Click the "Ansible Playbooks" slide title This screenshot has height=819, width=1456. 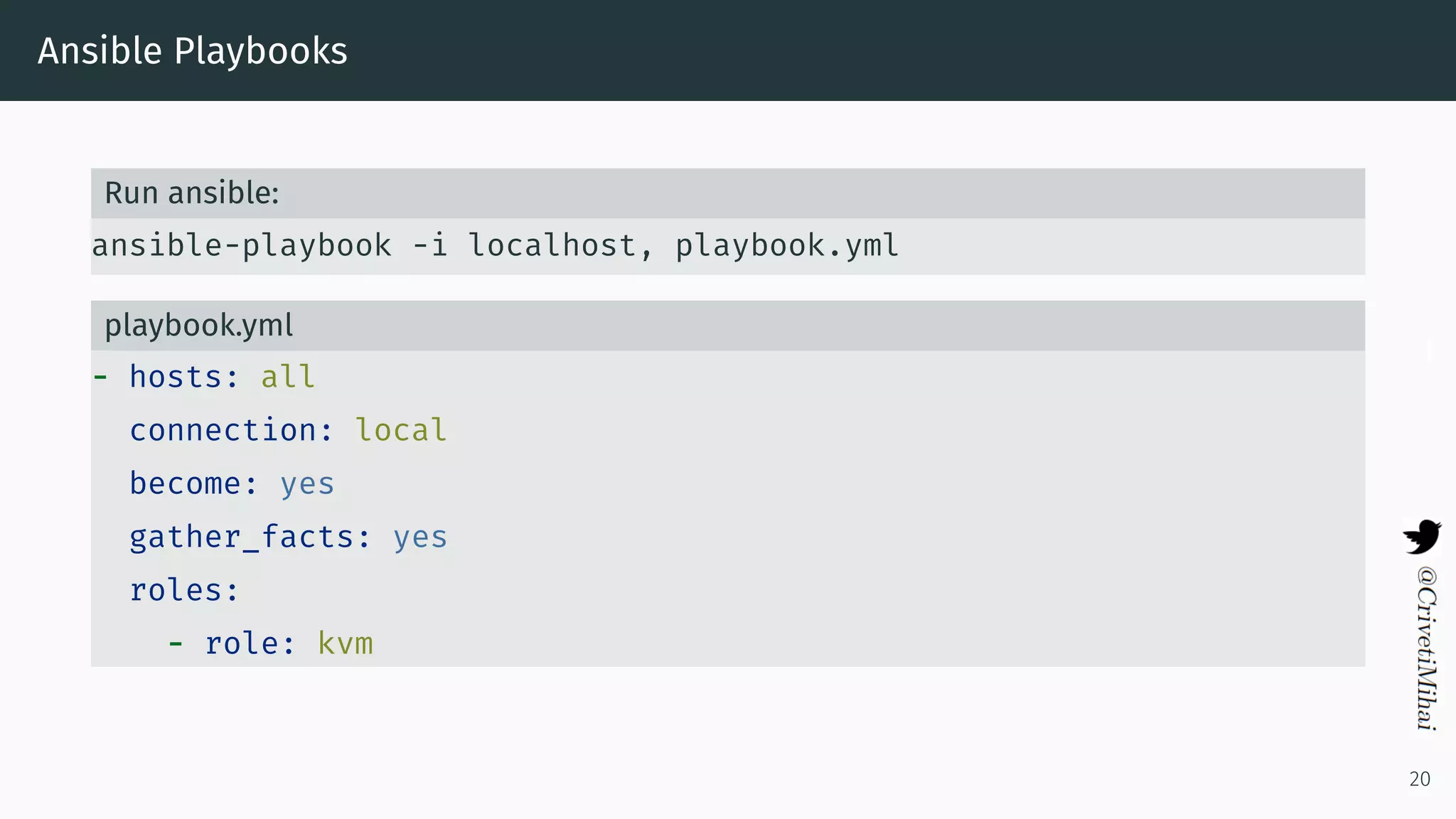click(x=193, y=51)
